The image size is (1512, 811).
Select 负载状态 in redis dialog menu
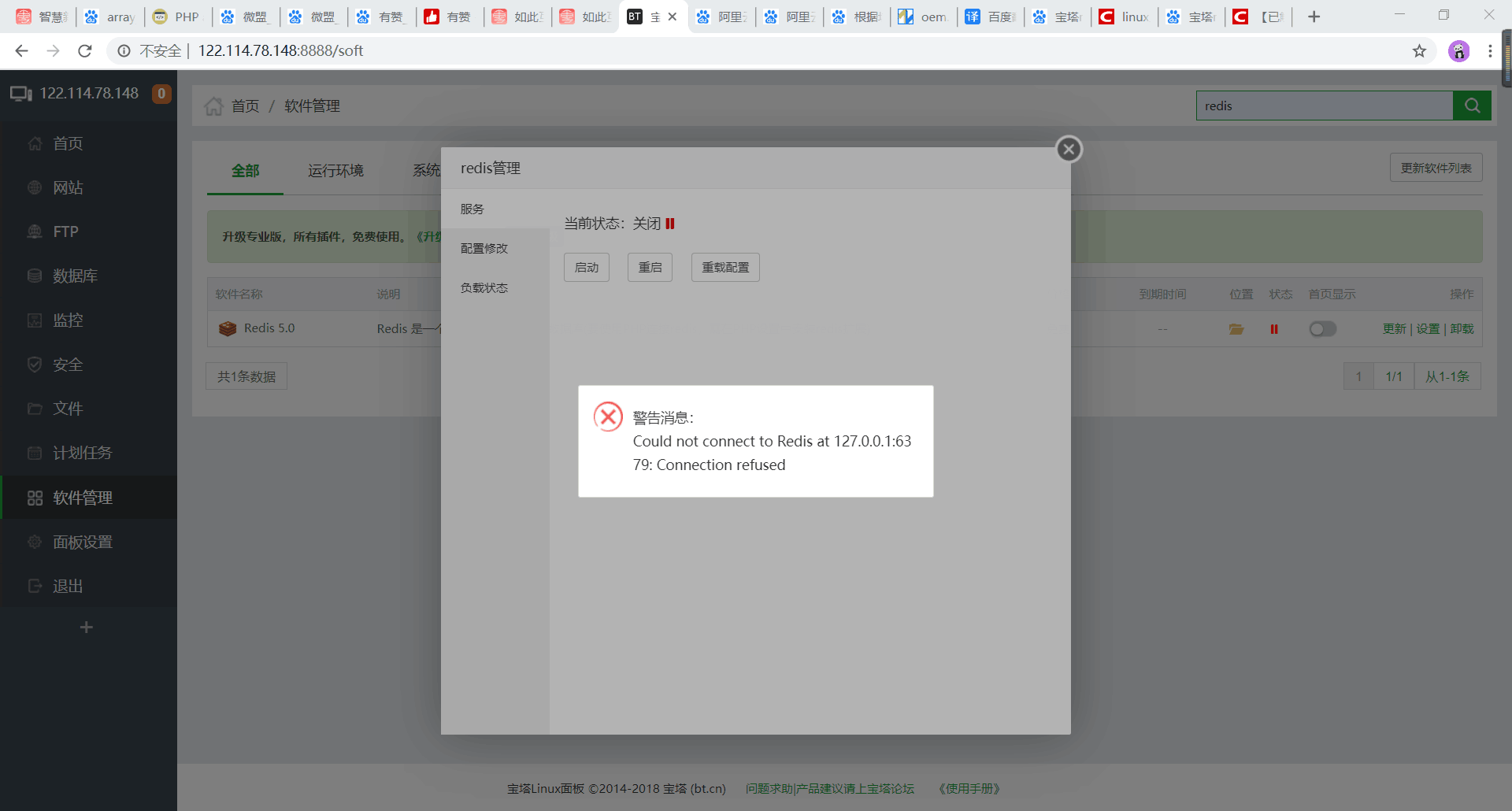pyautogui.click(x=484, y=287)
